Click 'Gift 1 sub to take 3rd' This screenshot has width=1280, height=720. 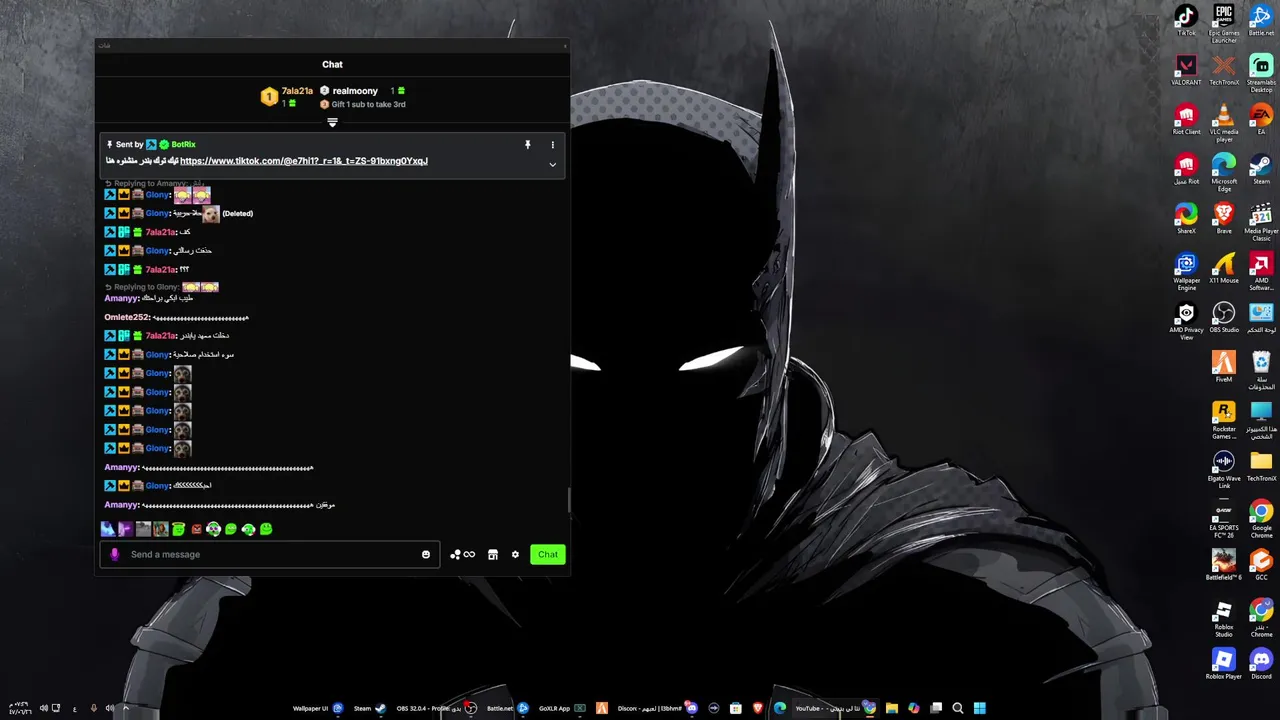tap(368, 104)
